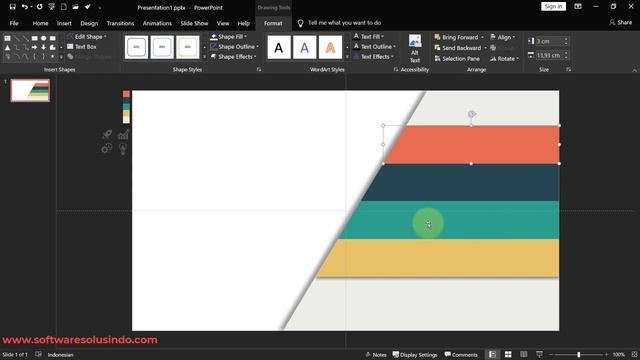Image resolution: width=640 pixels, height=360 pixels.
Task: Open the Edit Shape dropdown
Action: point(87,37)
